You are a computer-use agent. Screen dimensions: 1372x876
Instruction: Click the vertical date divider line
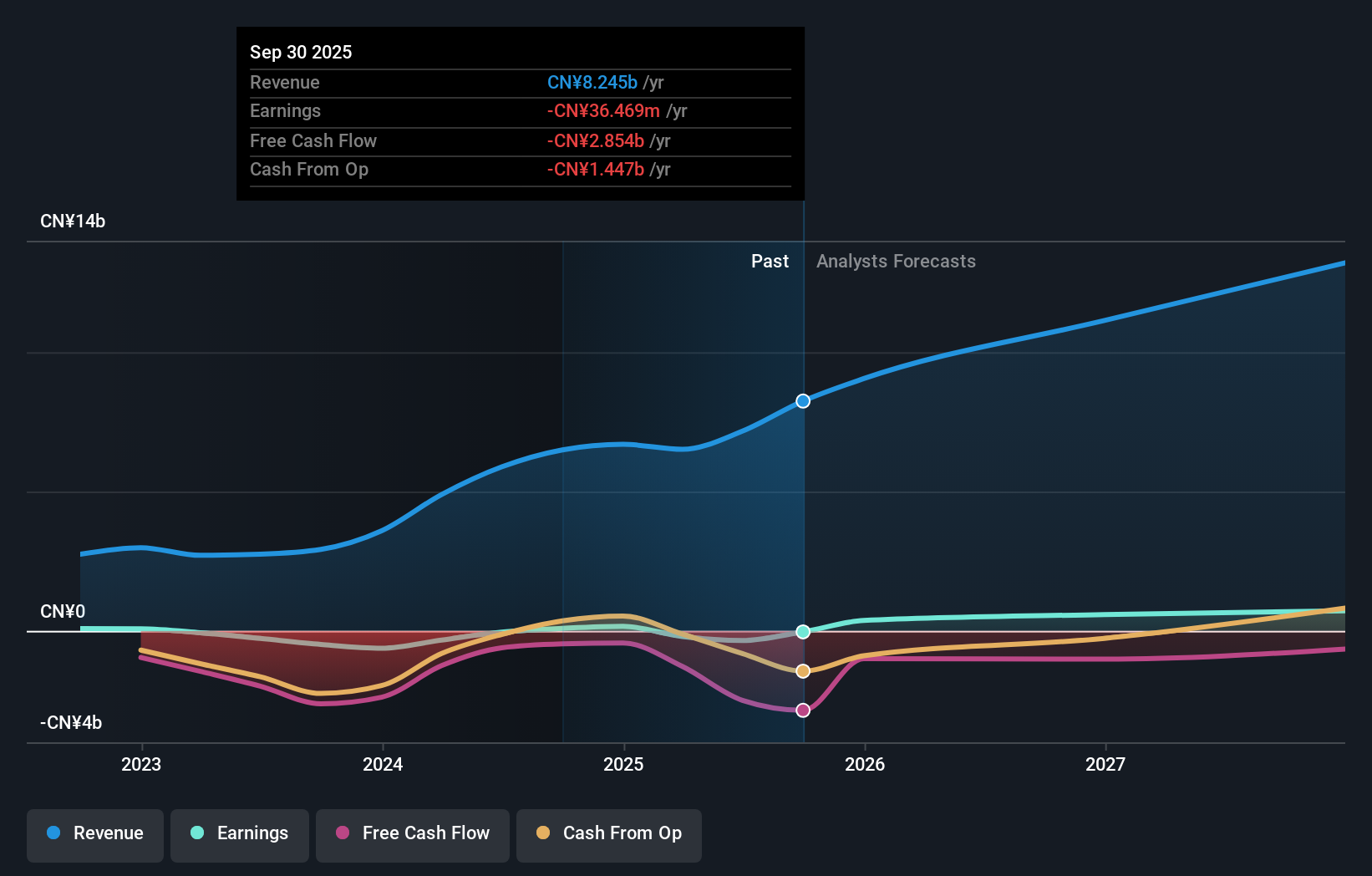802,502
